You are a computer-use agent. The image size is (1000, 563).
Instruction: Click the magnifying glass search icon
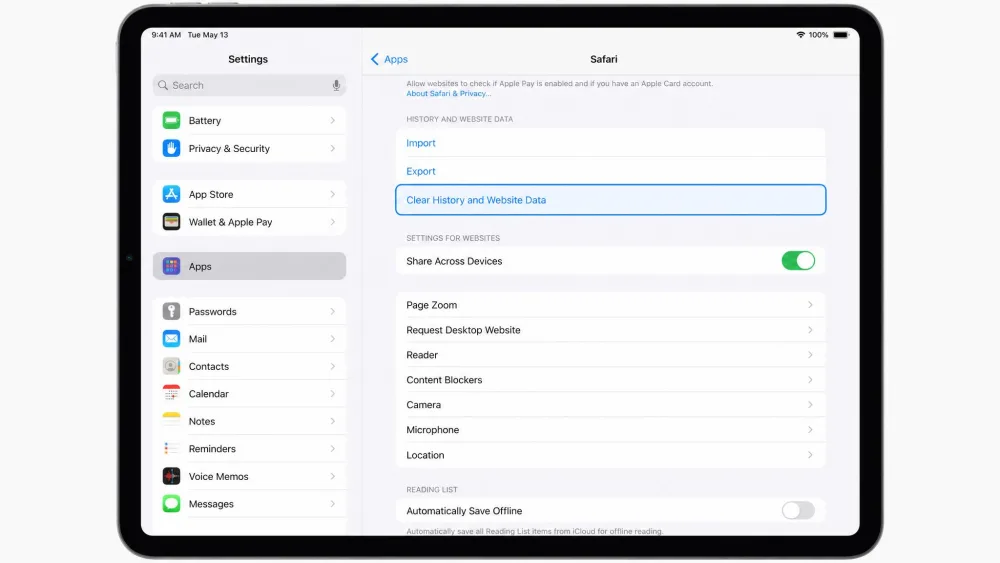pyautogui.click(x=163, y=85)
